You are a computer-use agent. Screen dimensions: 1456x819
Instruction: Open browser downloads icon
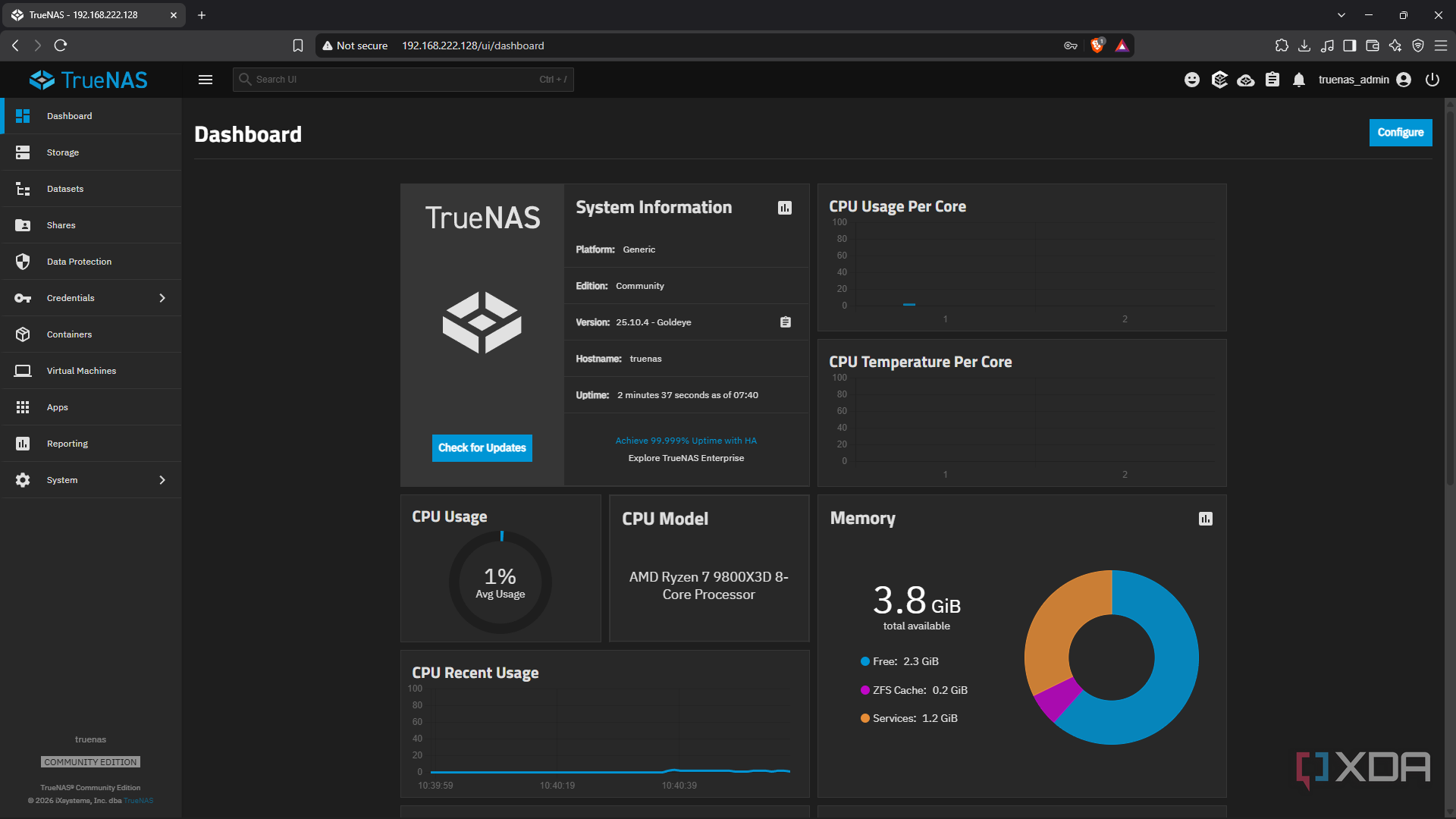[x=1304, y=45]
